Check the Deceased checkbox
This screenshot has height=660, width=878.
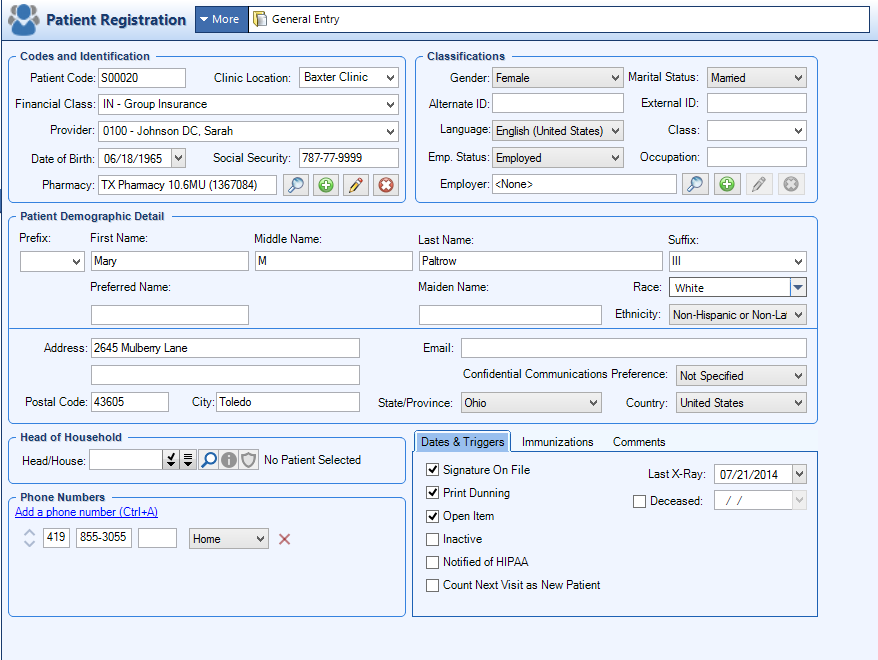coord(640,502)
